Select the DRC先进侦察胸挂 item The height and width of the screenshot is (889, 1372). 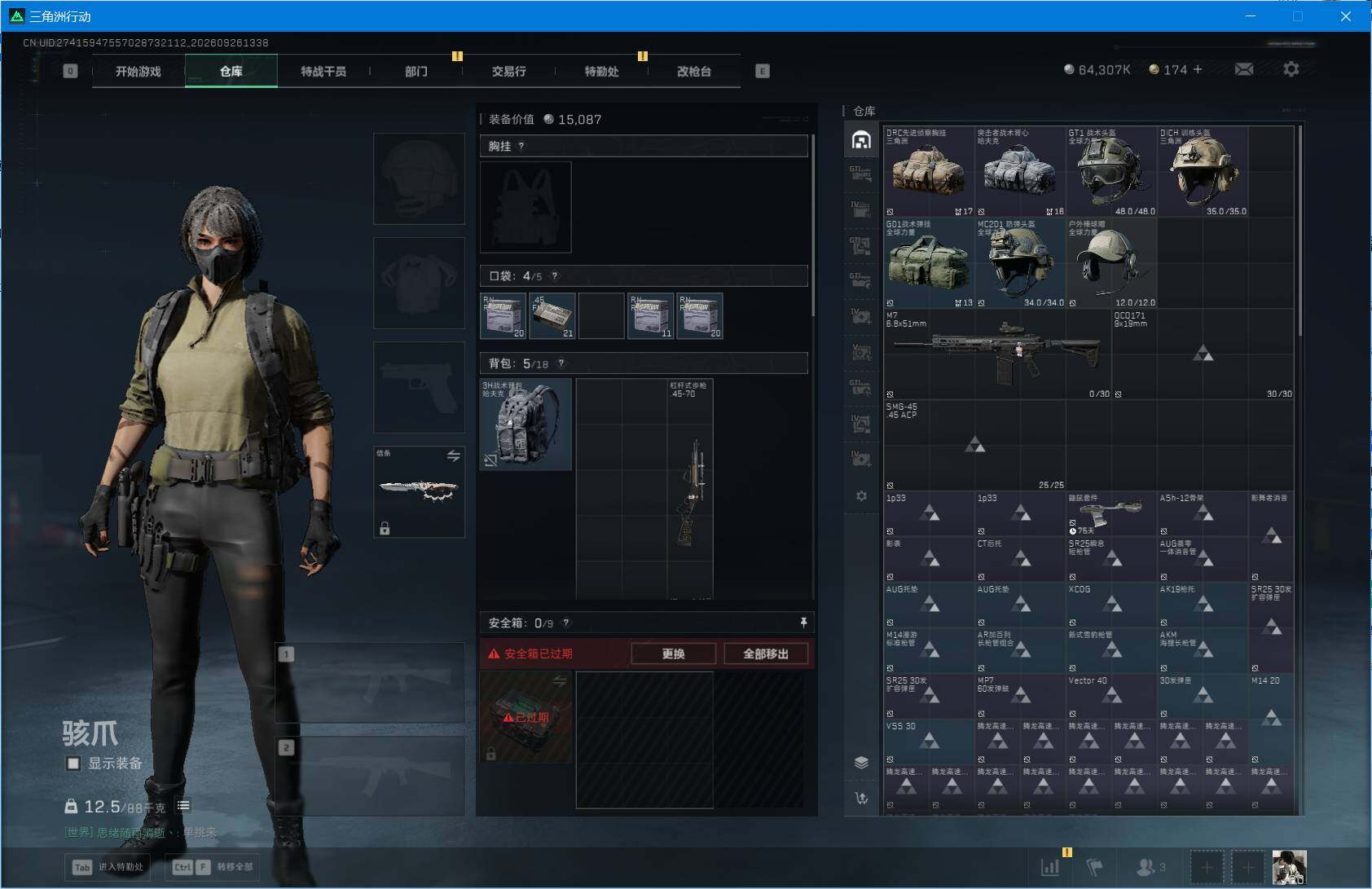[x=930, y=172]
